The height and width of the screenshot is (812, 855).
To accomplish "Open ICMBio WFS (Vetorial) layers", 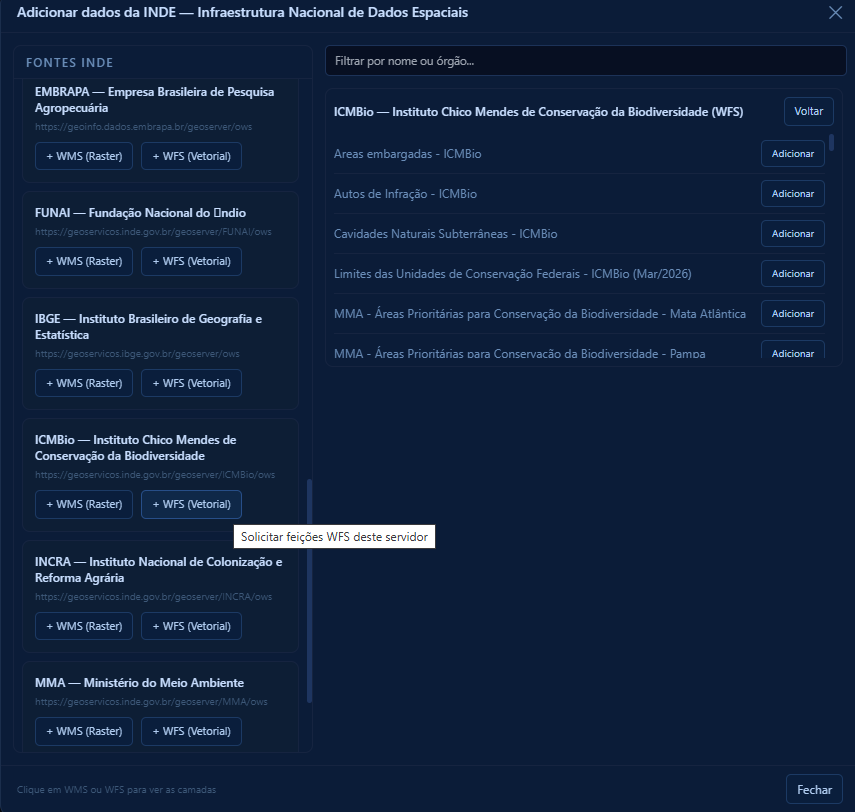I will 191,504.
